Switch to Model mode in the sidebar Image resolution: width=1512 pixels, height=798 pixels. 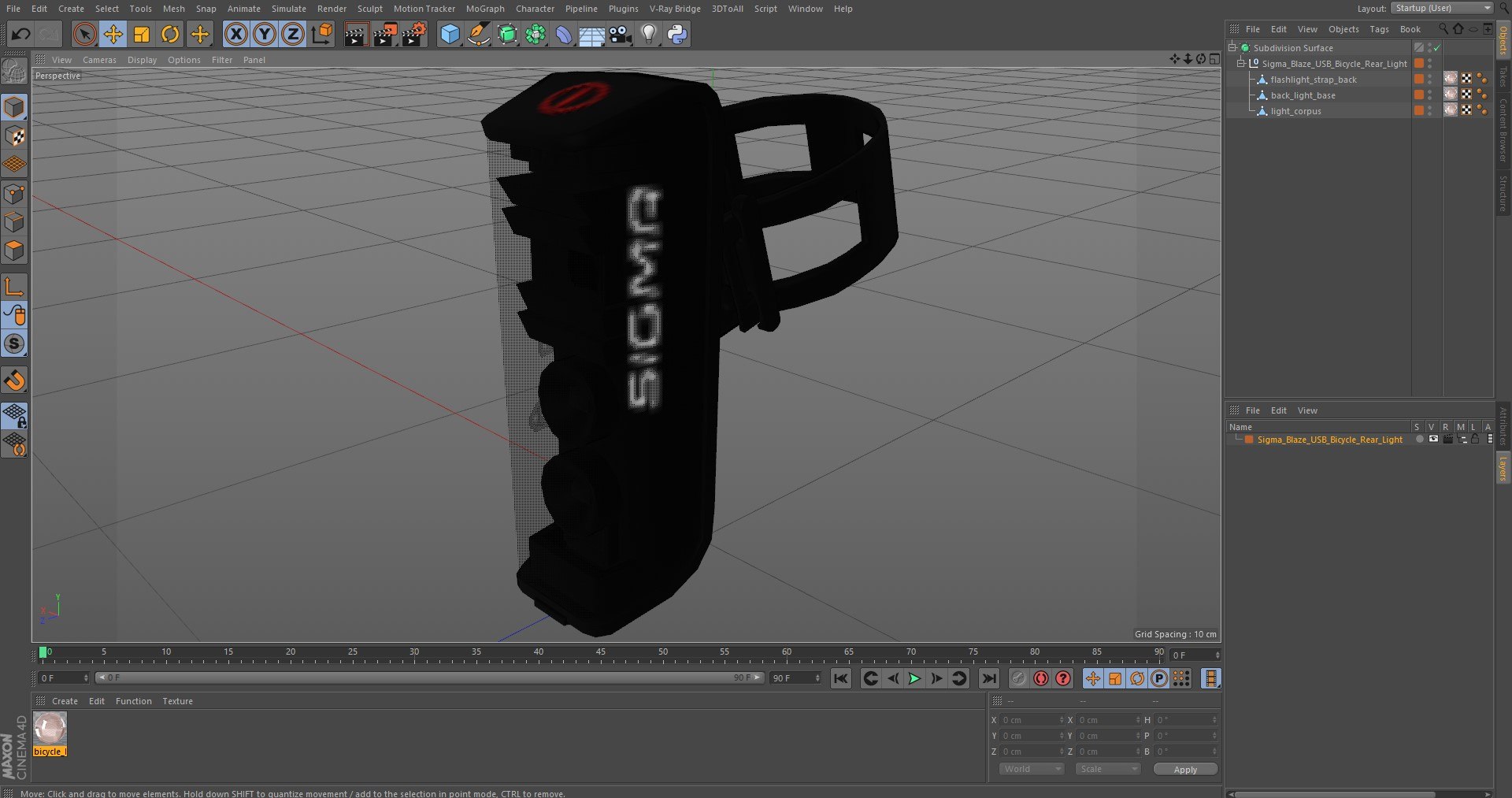pyautogui.click(x=14, y=107)
